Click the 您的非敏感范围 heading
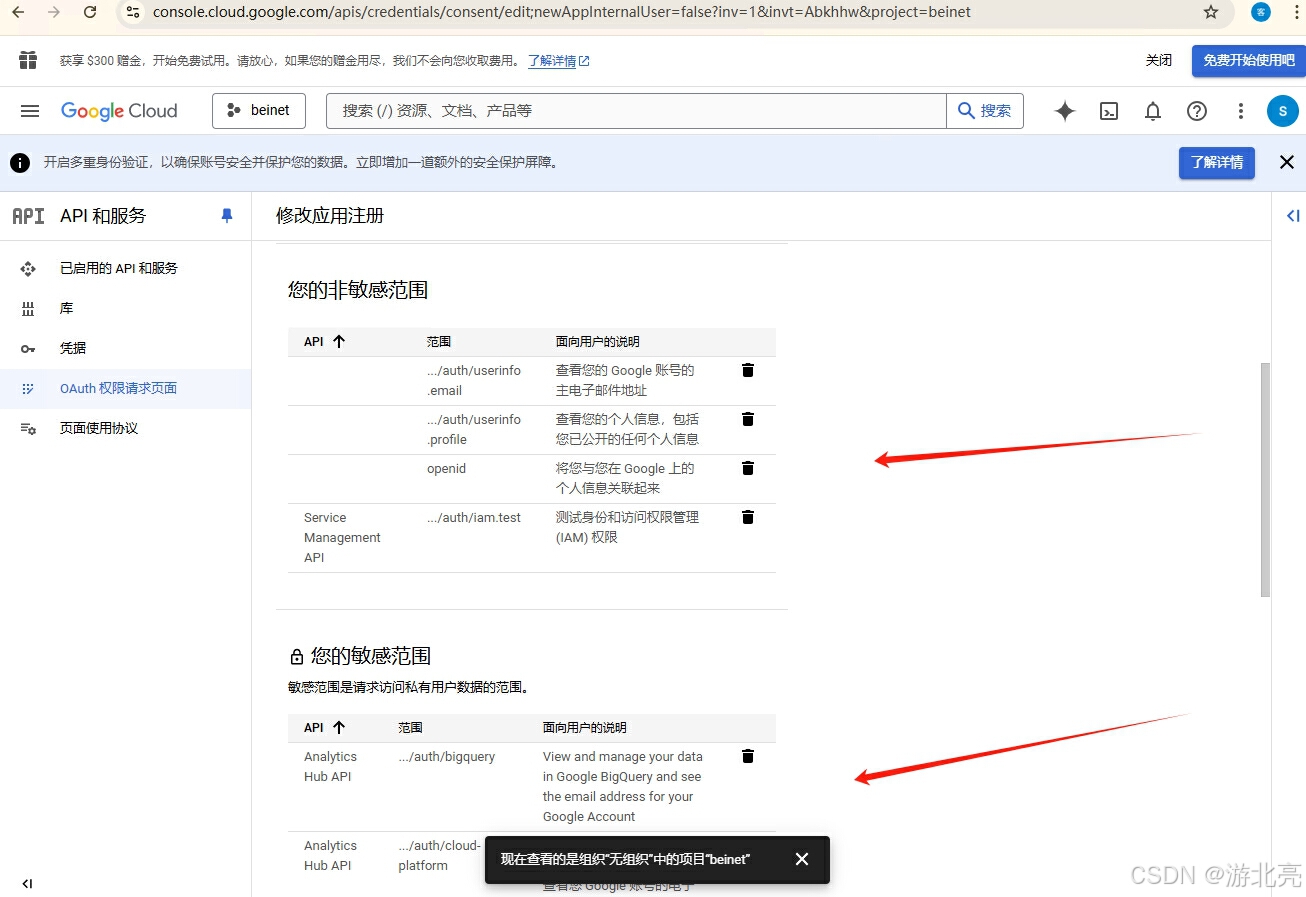 tap(358, 290)
